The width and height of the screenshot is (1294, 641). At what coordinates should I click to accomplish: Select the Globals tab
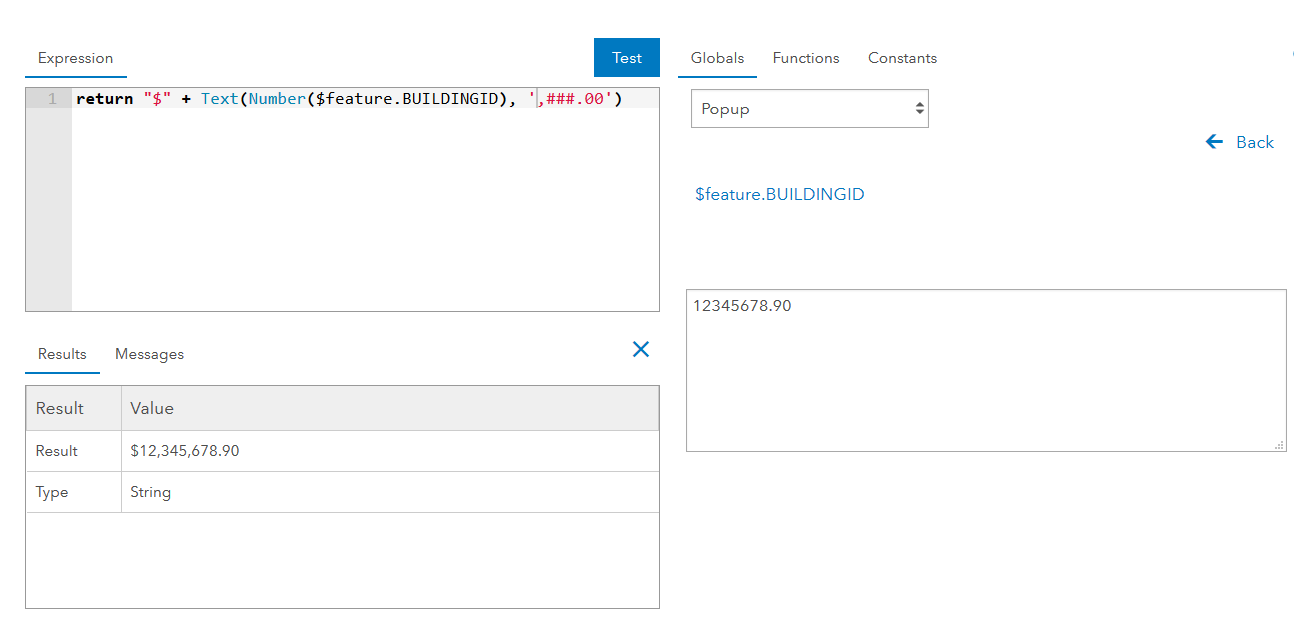[x=717, y=58]
